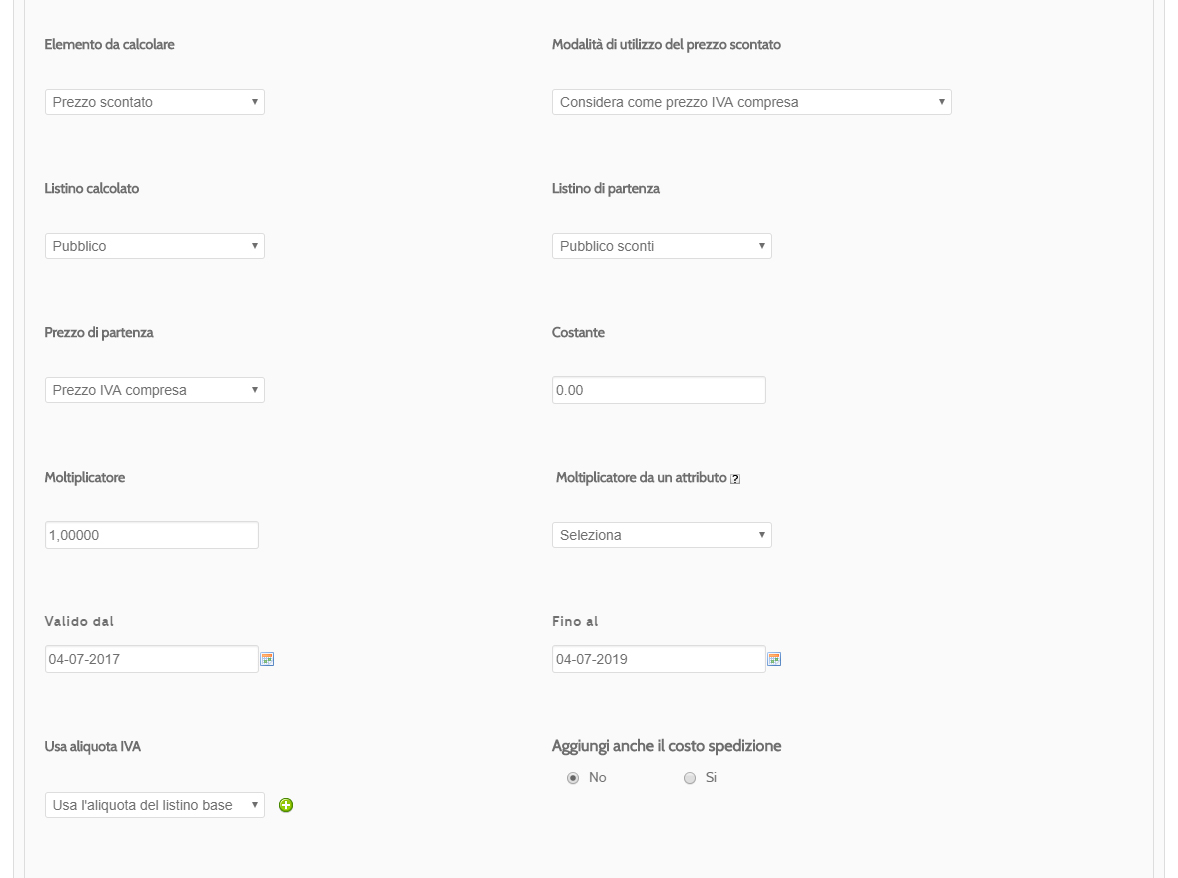This screenshot has width=1178, height=878.
Task: Click the Valido dal date field
Action: point(152,659)
